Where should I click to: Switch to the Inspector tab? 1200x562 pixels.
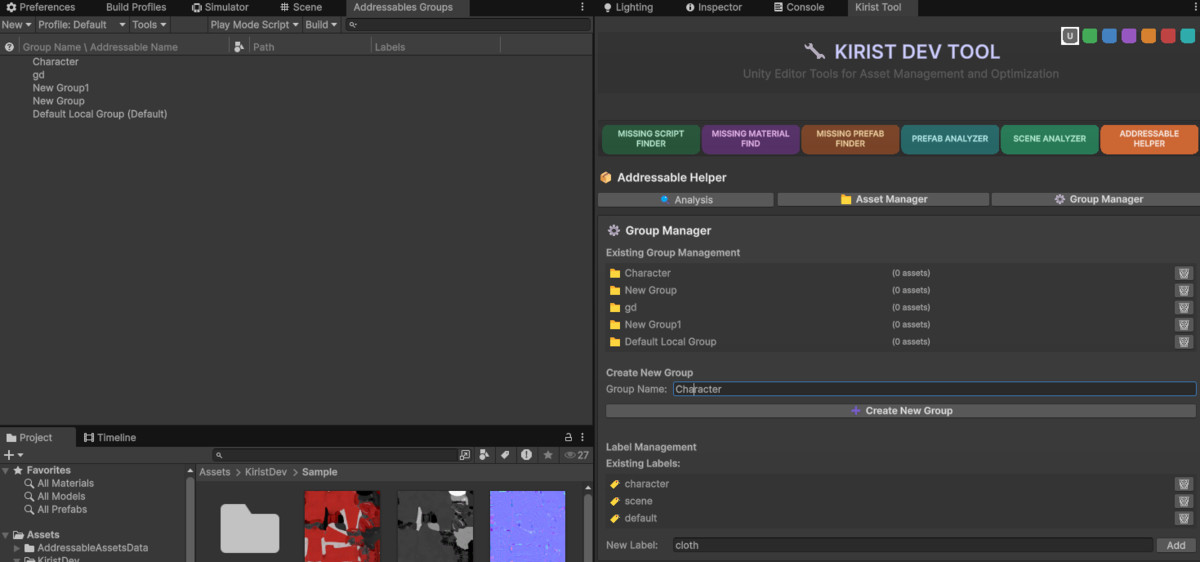click(714, 7)
